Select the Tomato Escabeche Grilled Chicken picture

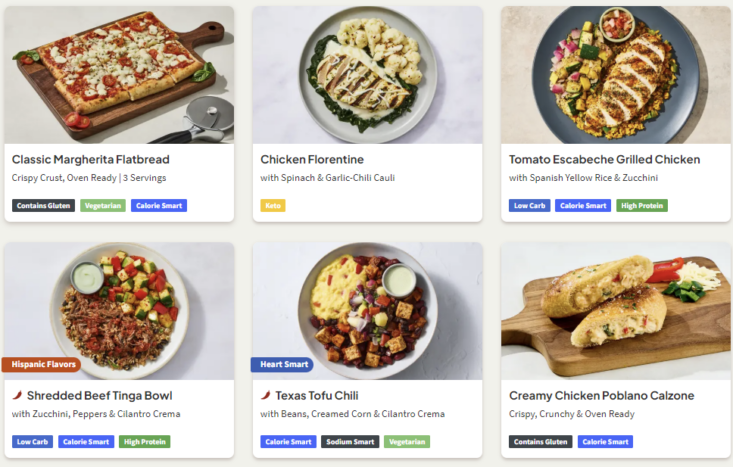tap(616, 75)
